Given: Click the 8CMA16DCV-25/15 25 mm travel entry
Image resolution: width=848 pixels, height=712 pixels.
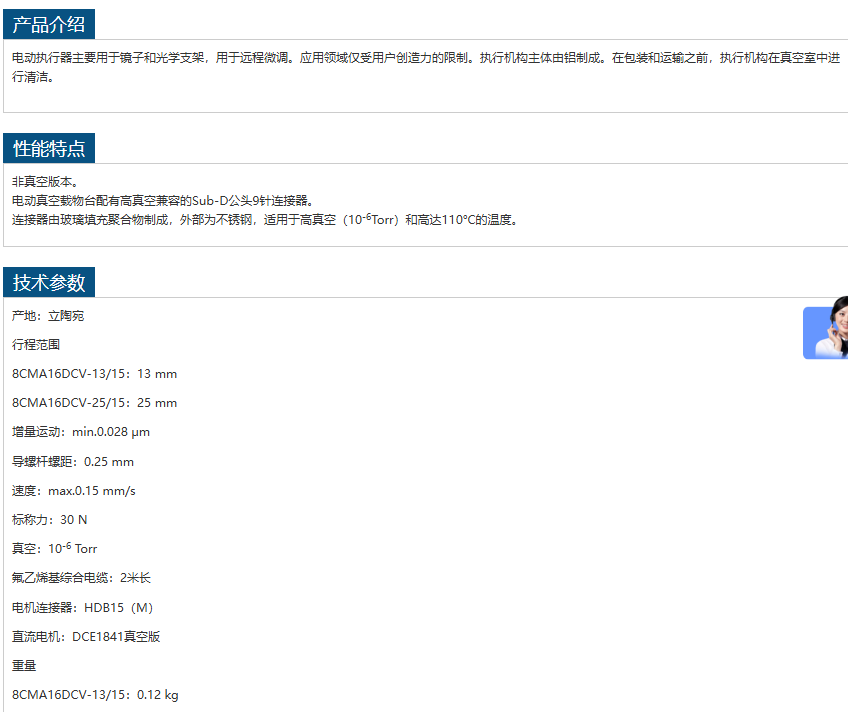Looking at the screenshot, I should point(94,403).
